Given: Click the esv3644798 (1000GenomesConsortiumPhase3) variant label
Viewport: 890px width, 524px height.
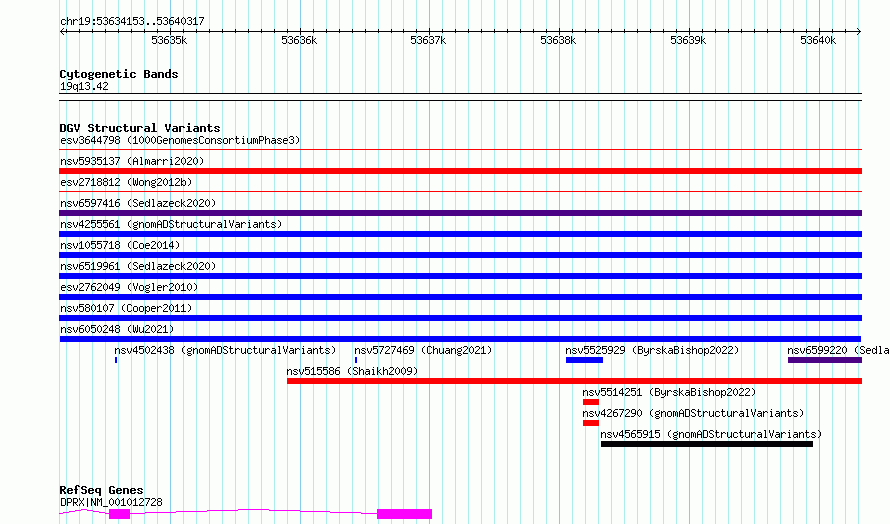Looking at the screenshot, I should 180,140.
